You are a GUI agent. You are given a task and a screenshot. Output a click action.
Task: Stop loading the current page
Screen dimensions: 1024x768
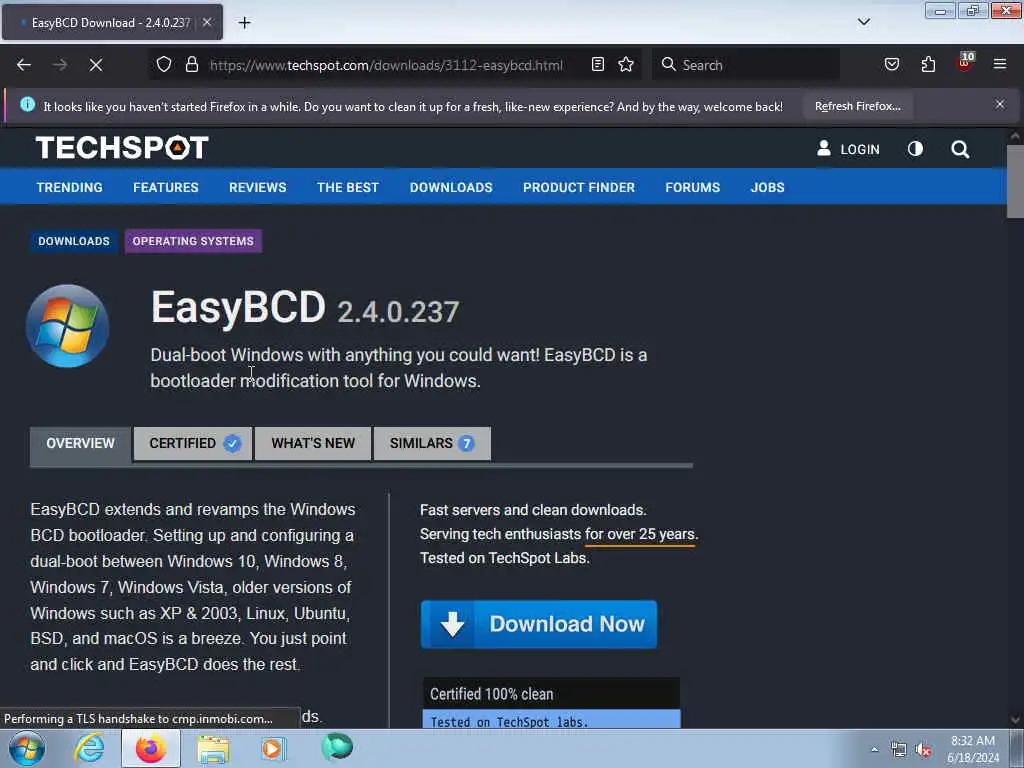point(95,65)
